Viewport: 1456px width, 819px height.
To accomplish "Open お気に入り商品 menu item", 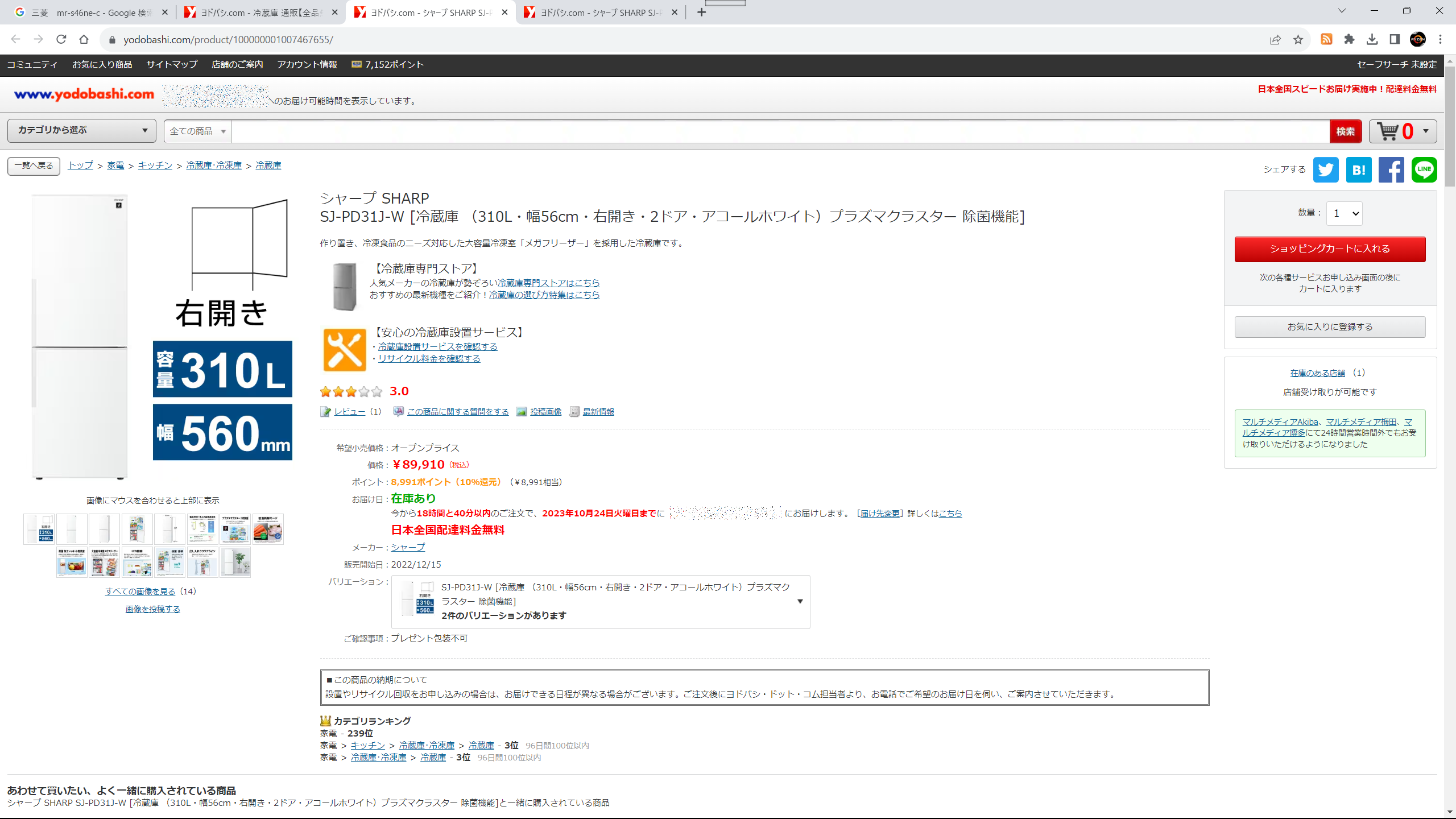I will pos(102,65).
